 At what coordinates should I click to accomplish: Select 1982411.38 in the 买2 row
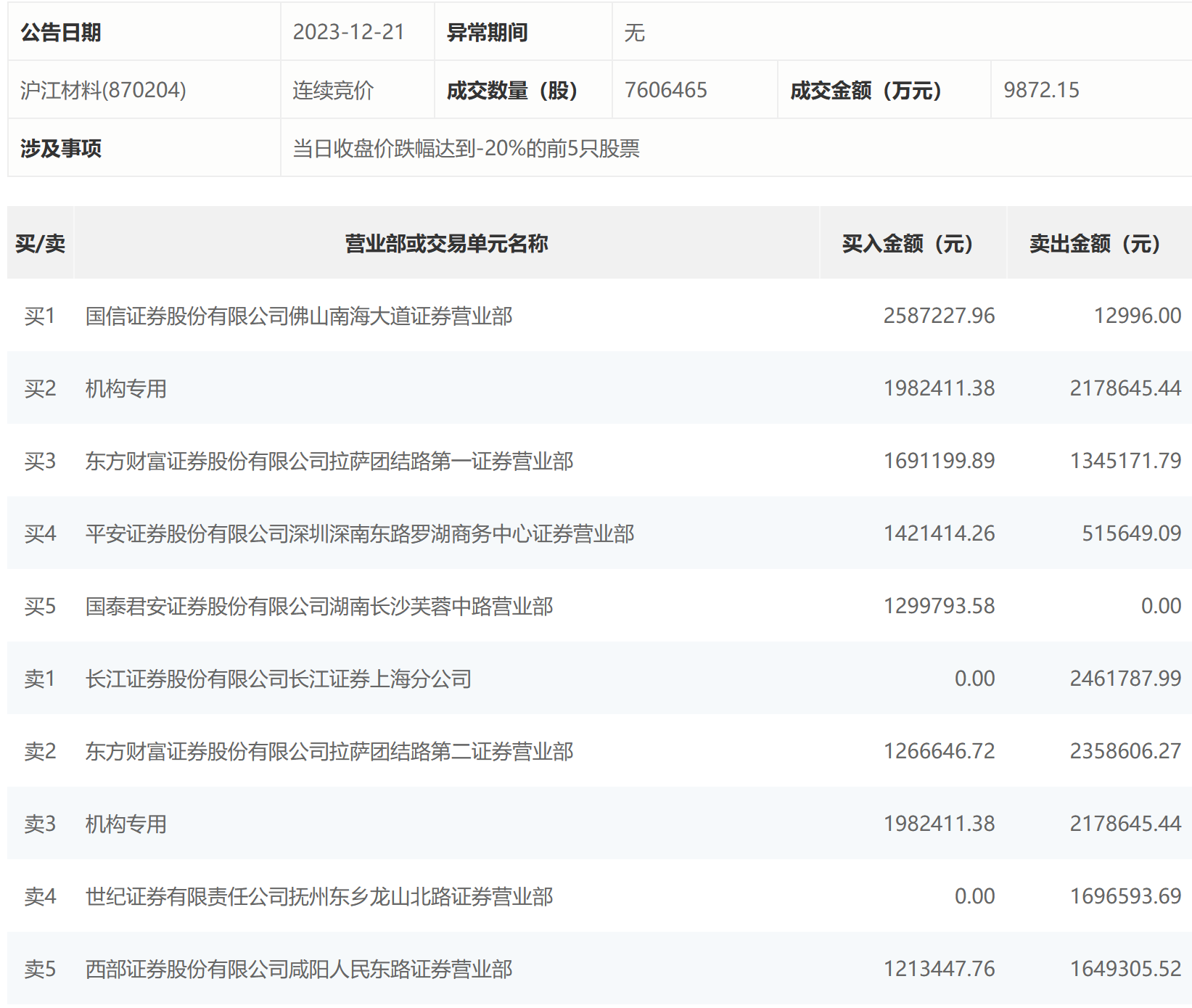click(940, 388)
